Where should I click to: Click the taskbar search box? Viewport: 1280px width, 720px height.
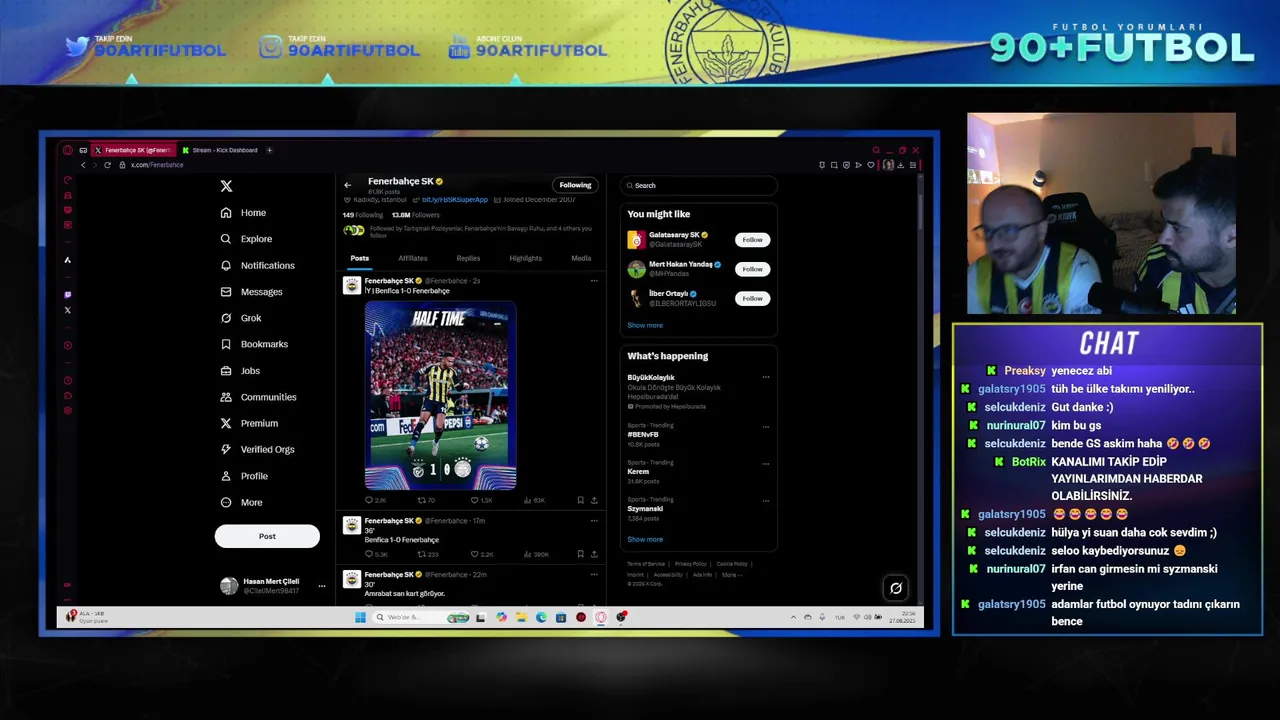(x=420, y=617)
